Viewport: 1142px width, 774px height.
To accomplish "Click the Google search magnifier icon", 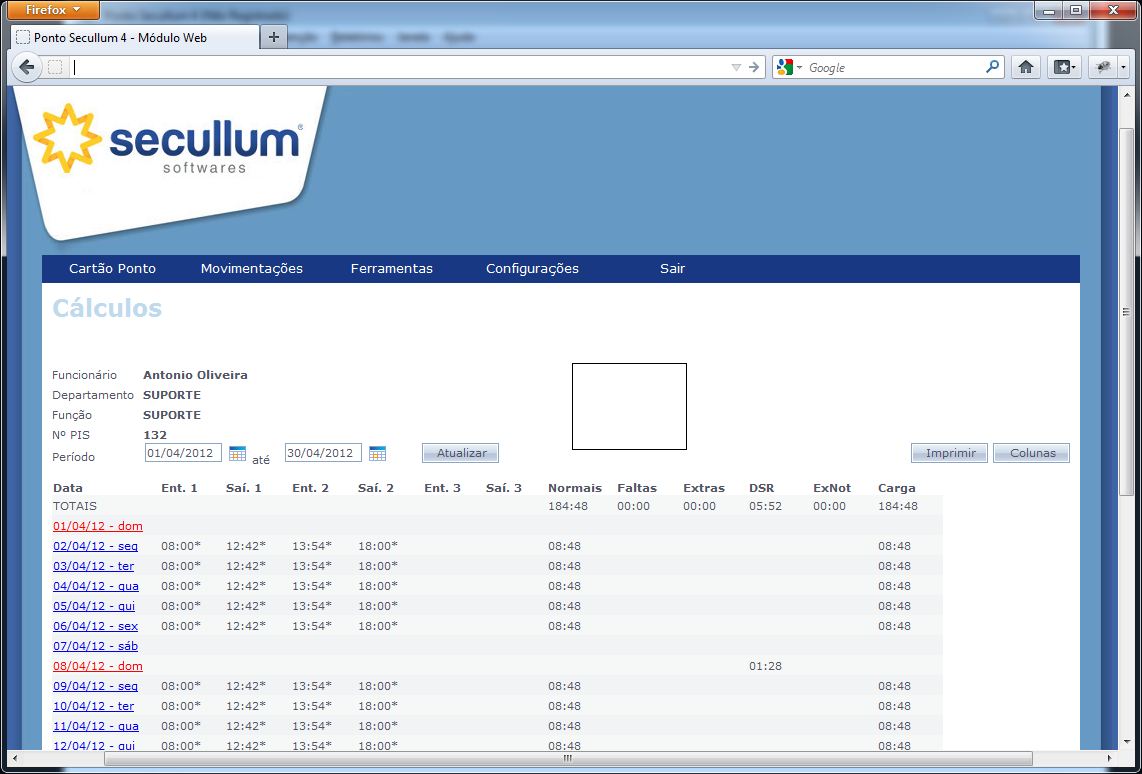I will (992, 67).
